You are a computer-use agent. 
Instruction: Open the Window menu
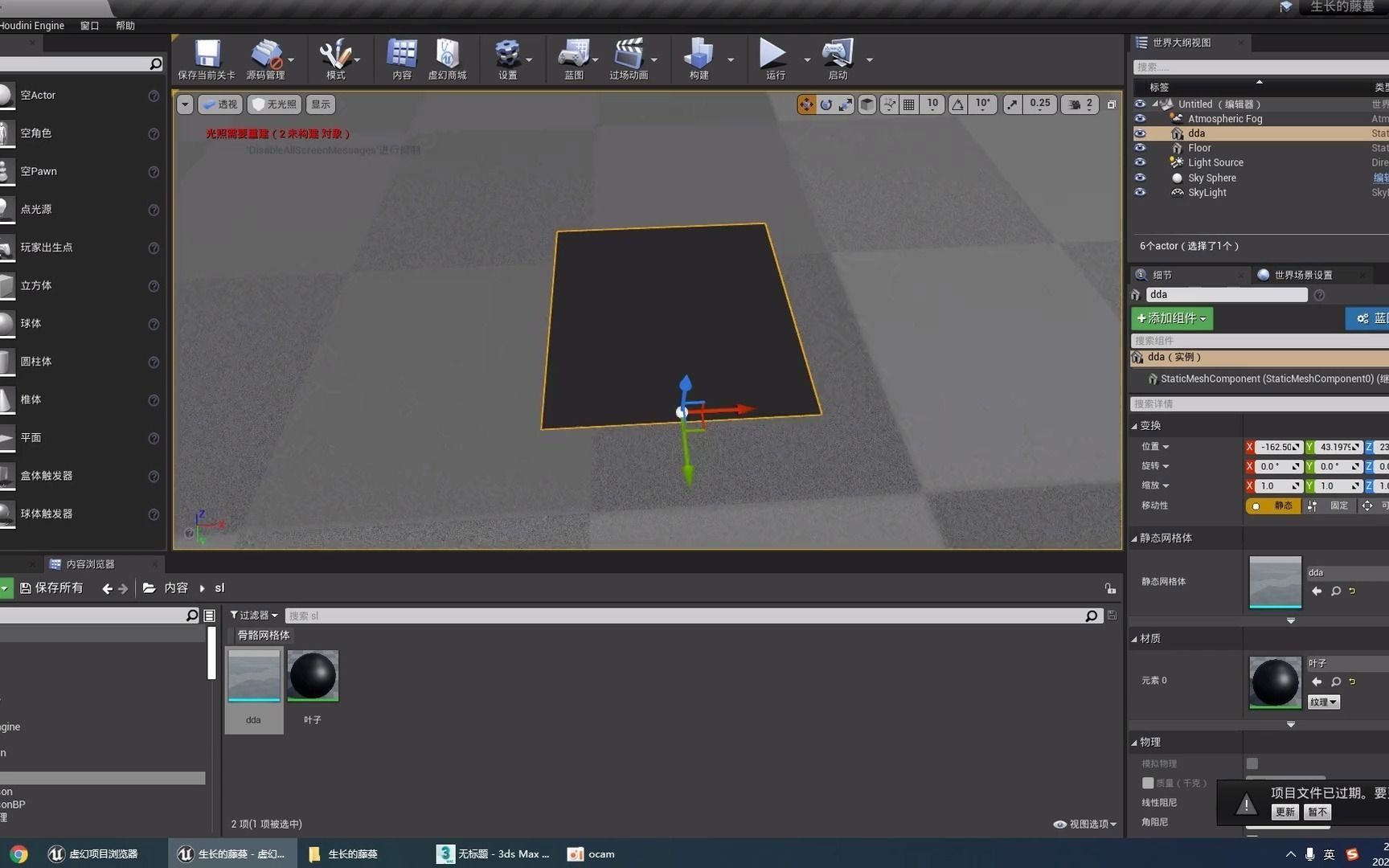point(89,26)
